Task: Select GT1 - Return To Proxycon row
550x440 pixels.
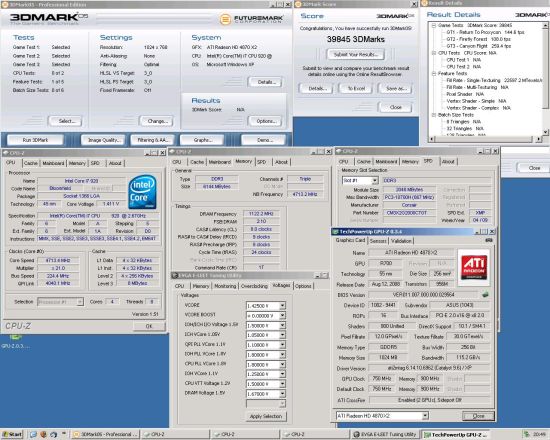Action: (485, 32)
